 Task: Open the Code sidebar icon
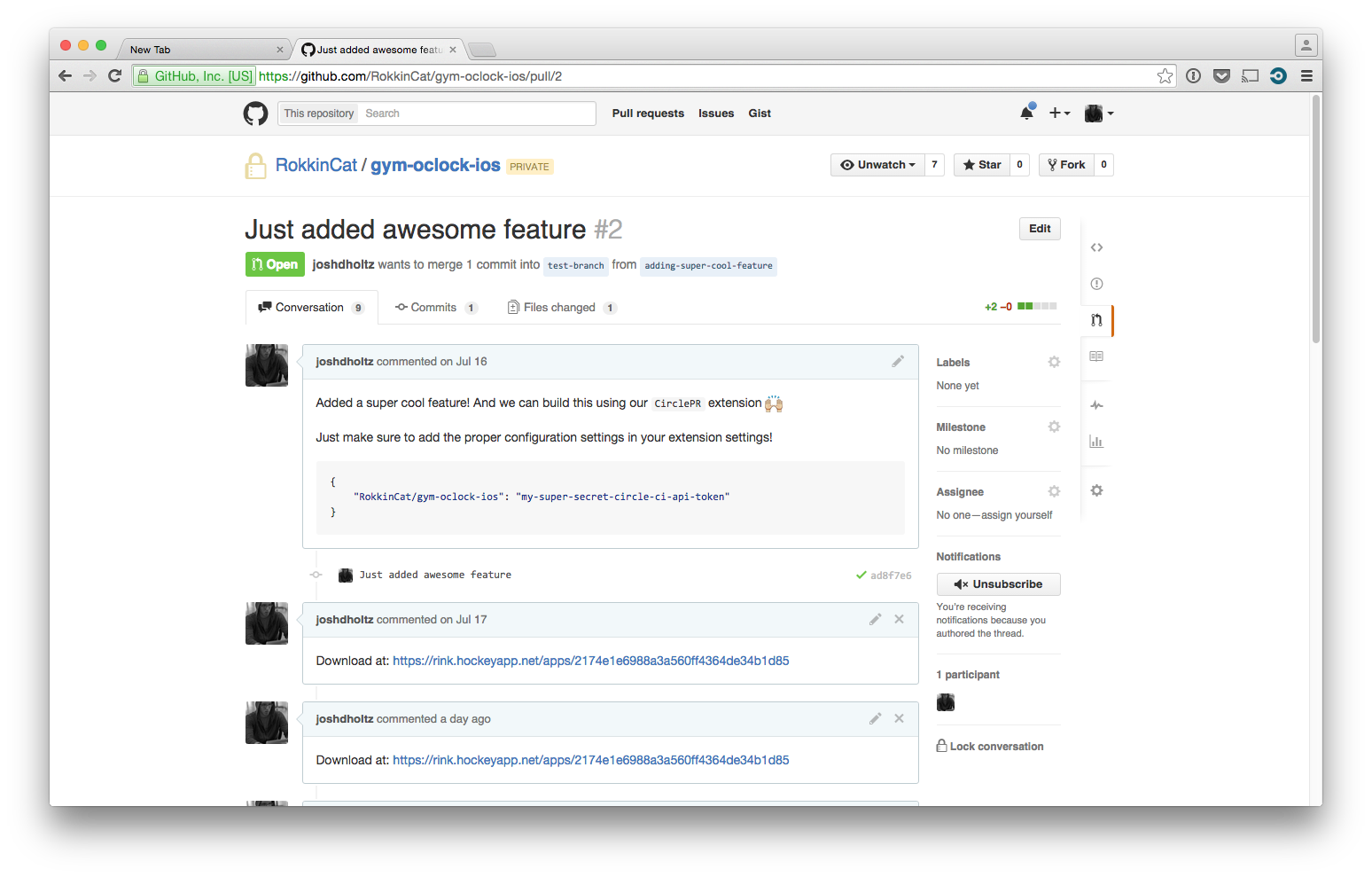1096,247
